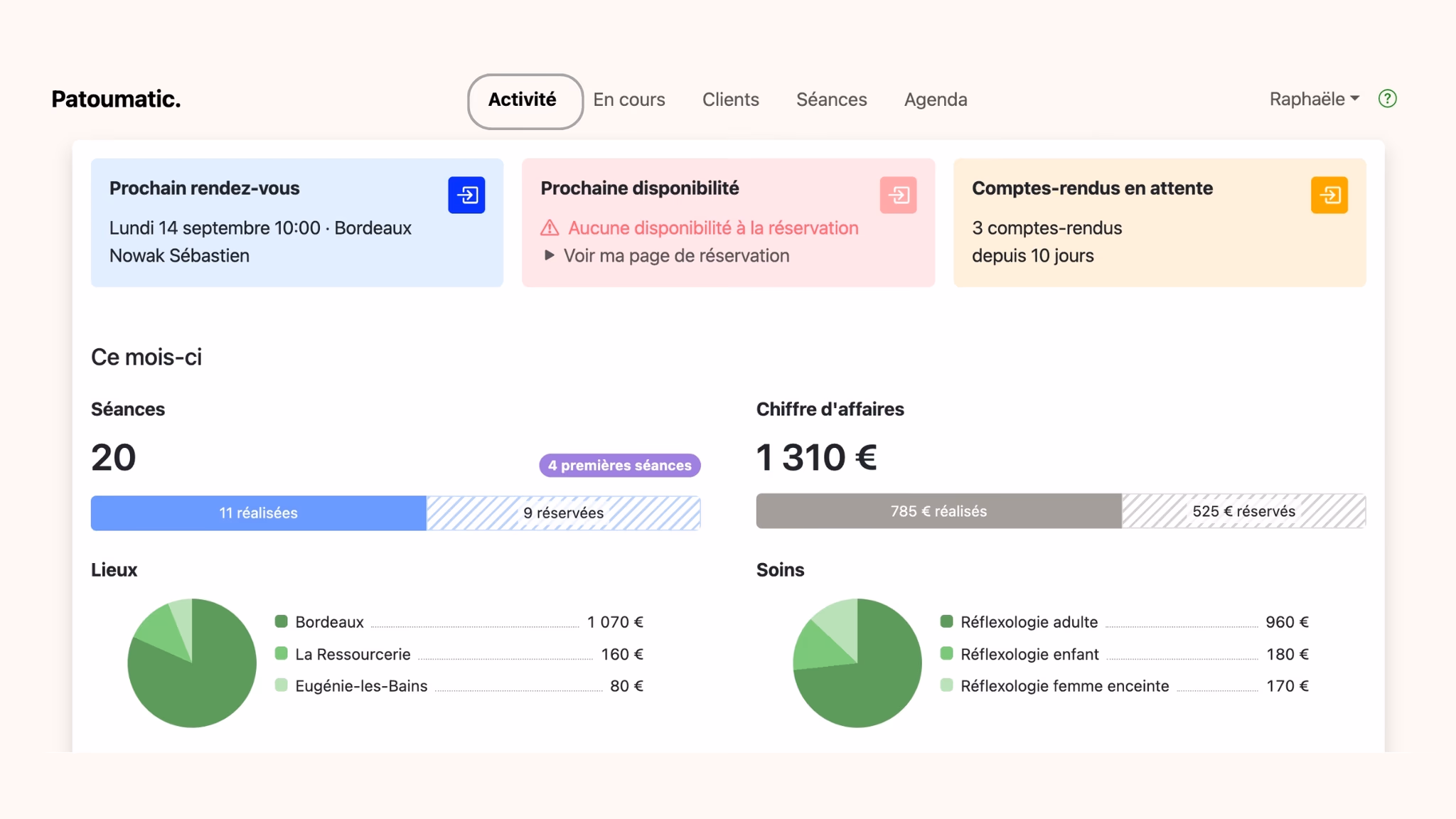Click the red warning triangle icon
Image resolution: width=1456 pixels, height=819 pixels.
pos(550,228)
